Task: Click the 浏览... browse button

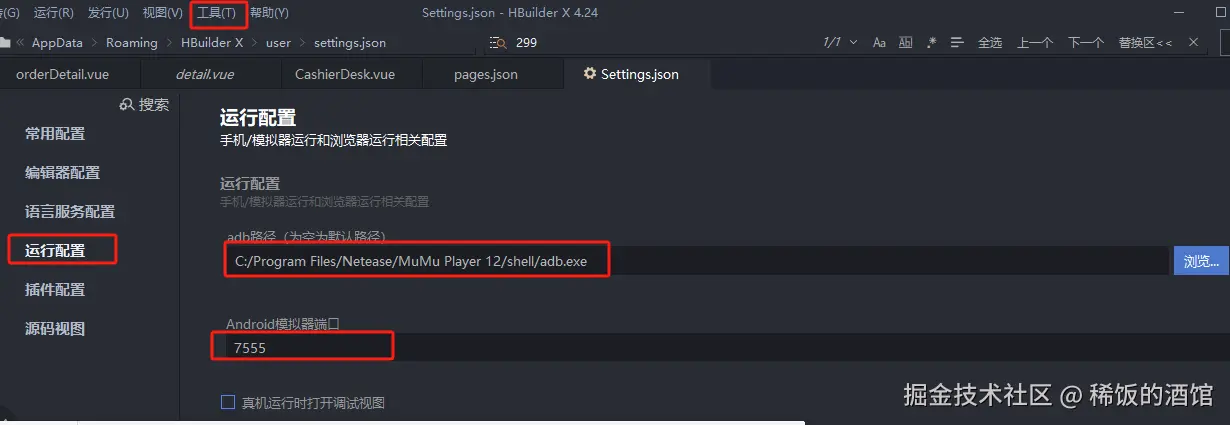Action: [1201, 261]
